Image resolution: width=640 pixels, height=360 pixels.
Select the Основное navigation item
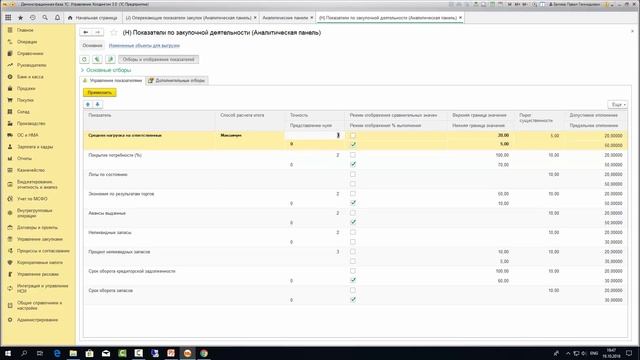tap(92, 46)
